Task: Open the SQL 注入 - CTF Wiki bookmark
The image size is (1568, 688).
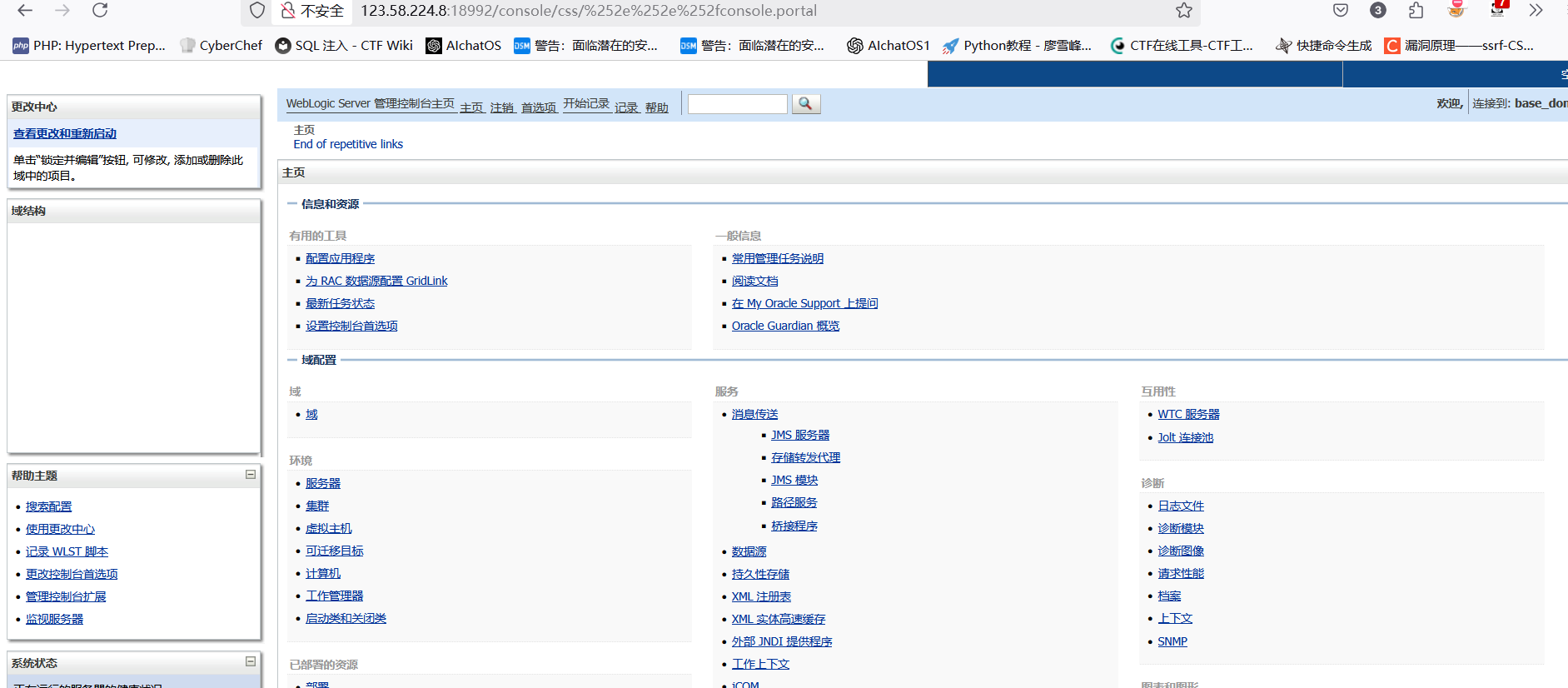Action: (x=344, y=46)
